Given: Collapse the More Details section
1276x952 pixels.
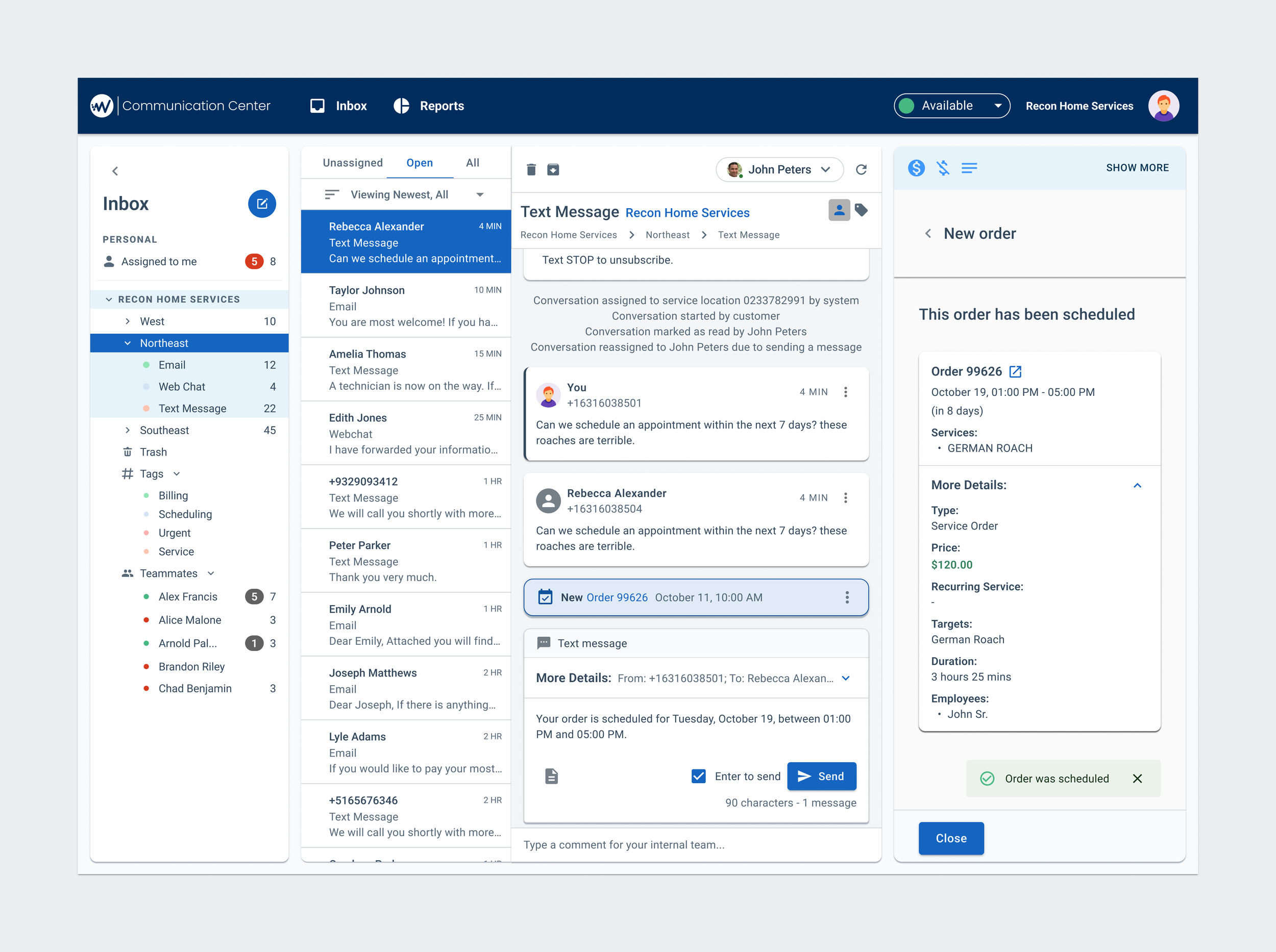Looking at the screenshot, I should click(1137, 485).
